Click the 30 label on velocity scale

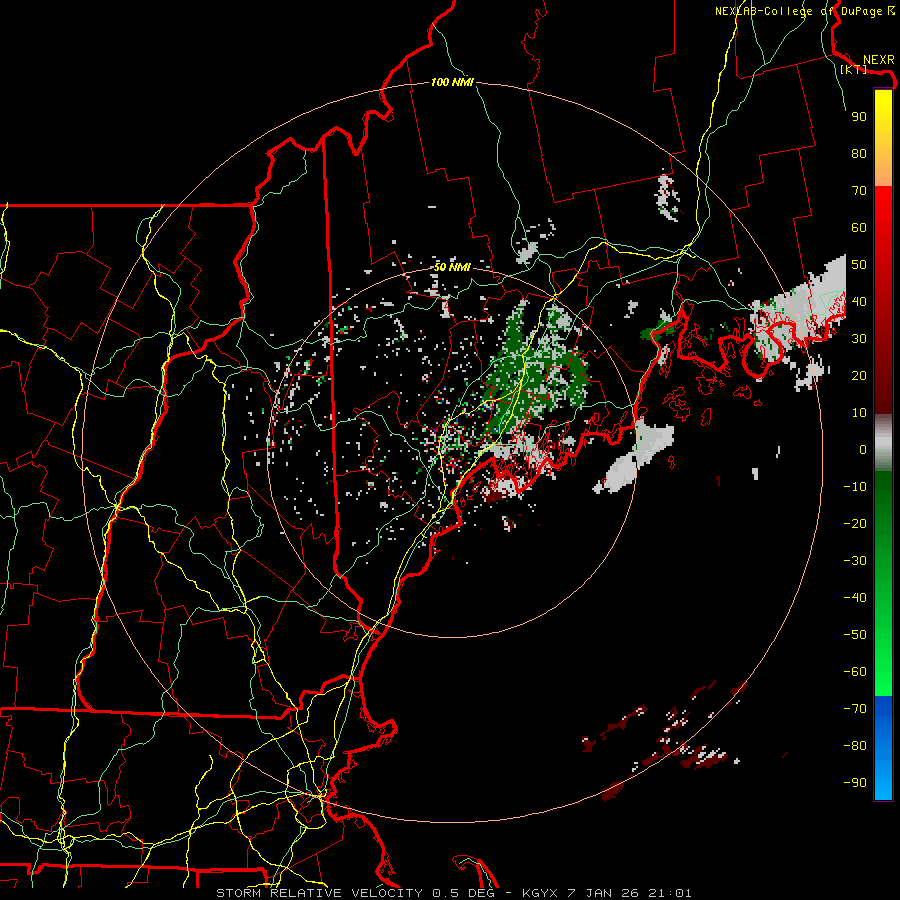pos(859,339)
